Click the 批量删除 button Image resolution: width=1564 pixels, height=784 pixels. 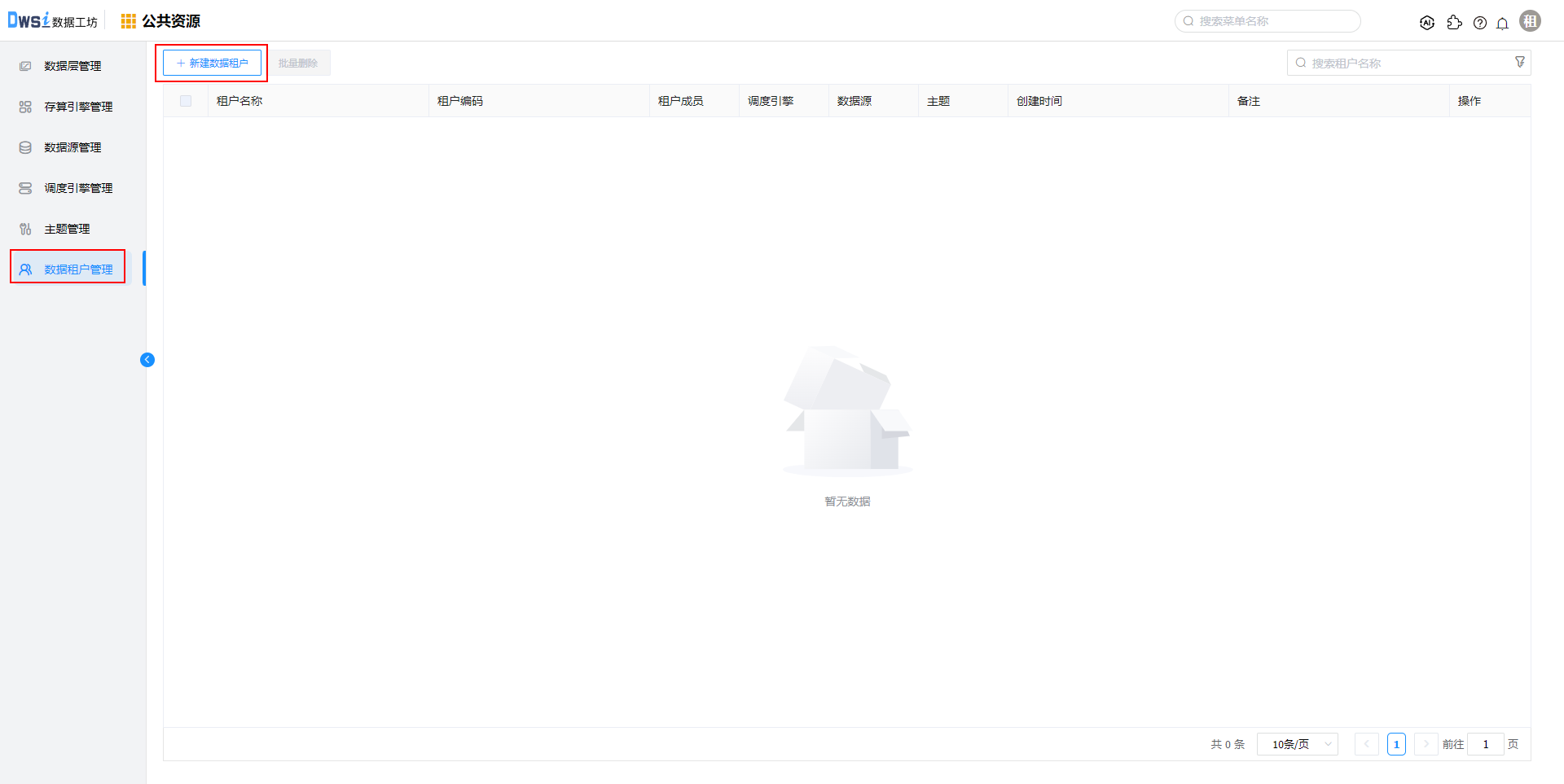(298, 63)
